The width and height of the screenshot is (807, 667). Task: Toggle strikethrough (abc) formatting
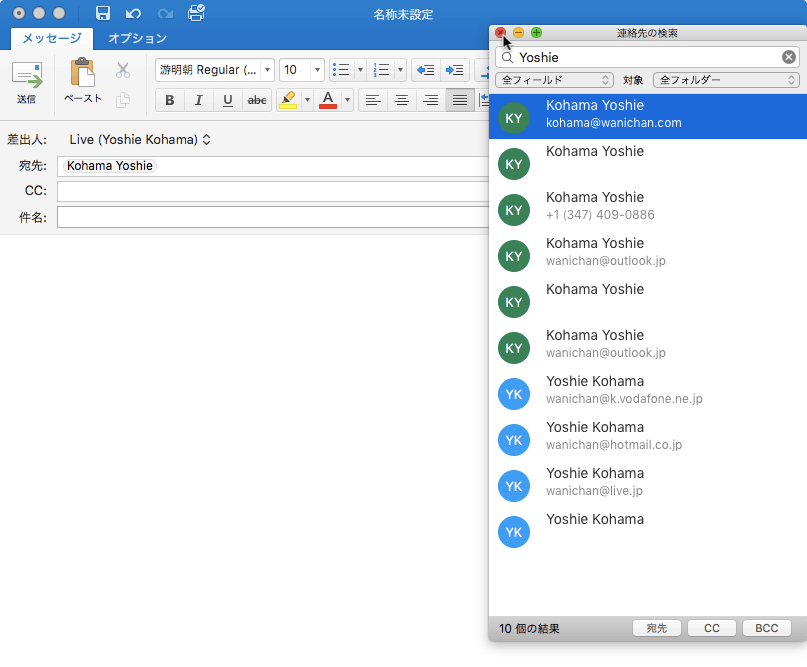[257, 100]
